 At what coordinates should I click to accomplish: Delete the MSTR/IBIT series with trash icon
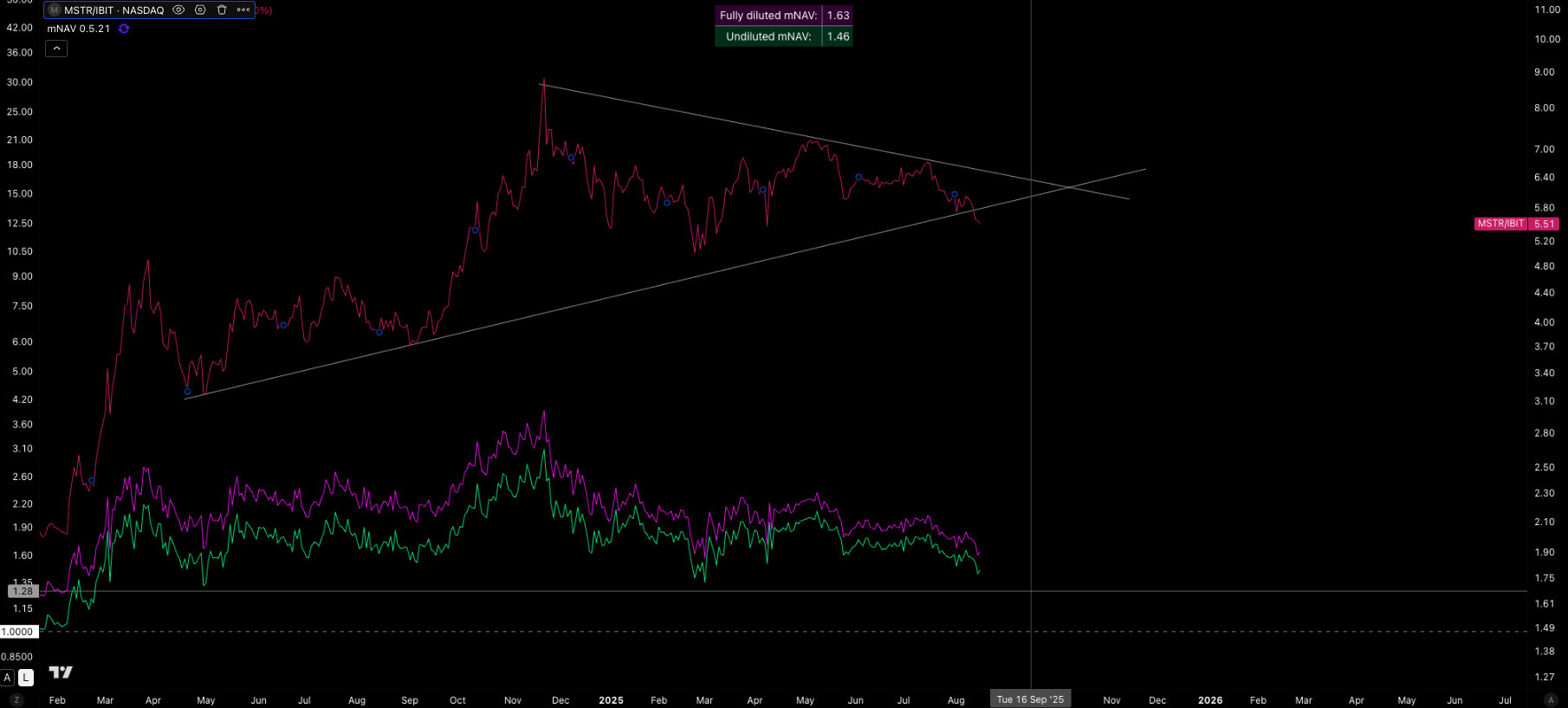222,10
